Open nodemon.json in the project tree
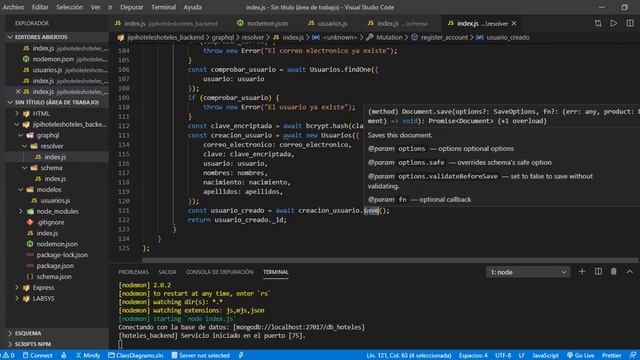 57,244
